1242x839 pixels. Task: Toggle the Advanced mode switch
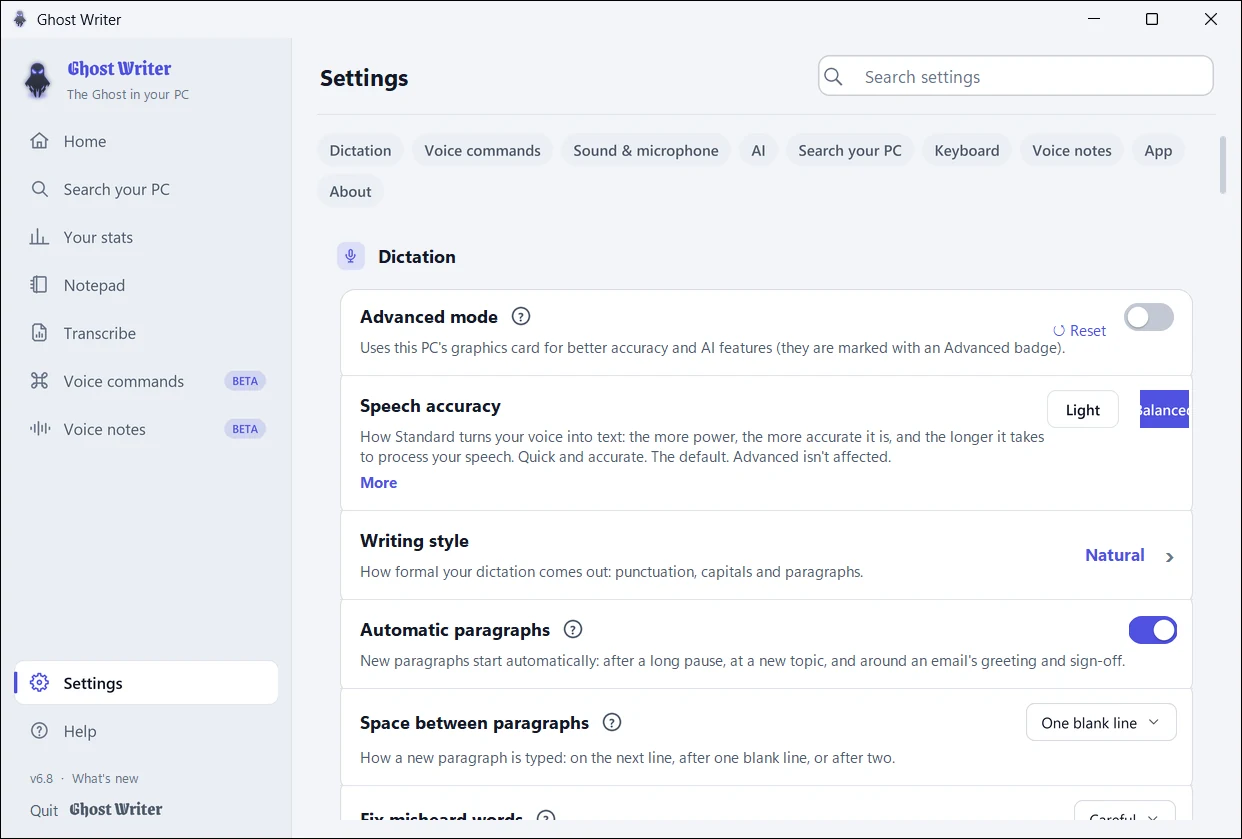1148,317
